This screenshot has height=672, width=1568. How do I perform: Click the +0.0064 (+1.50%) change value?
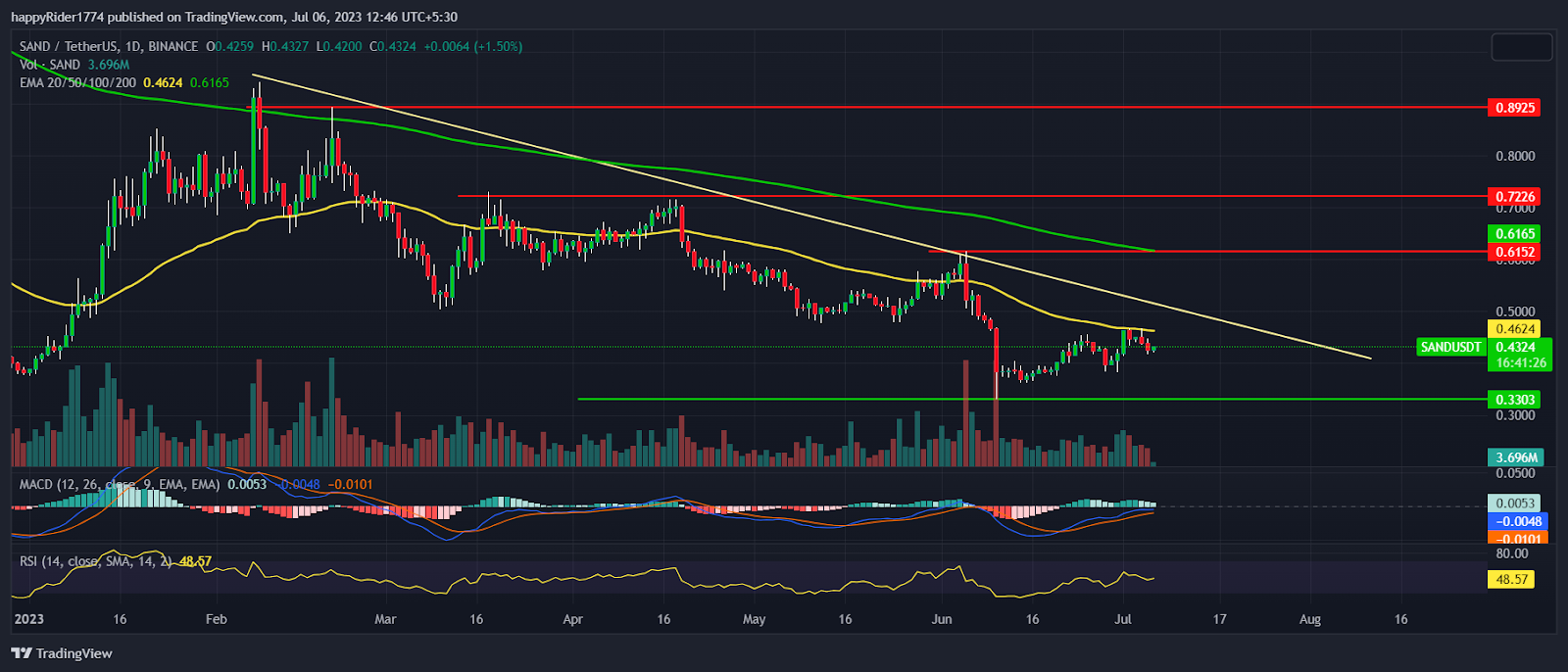pyautogui.click(x=473, y=46)
